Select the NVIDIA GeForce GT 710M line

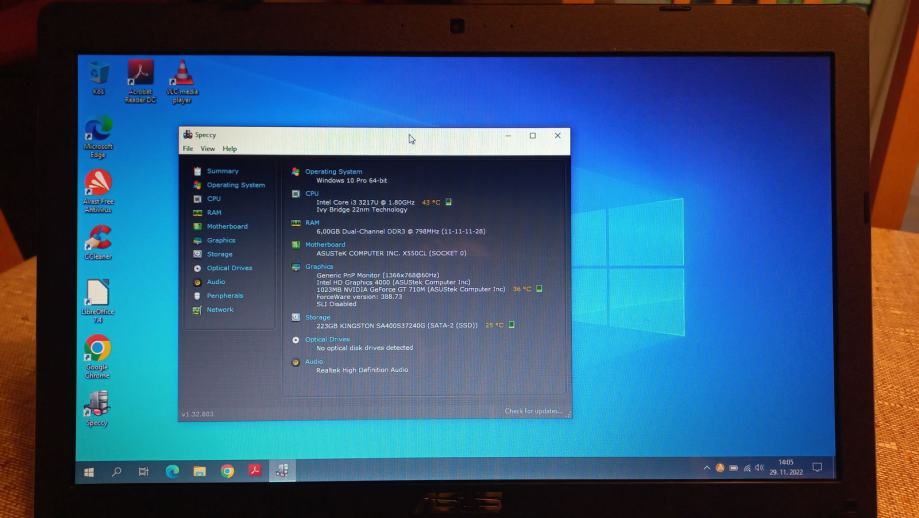pos(410,289)
